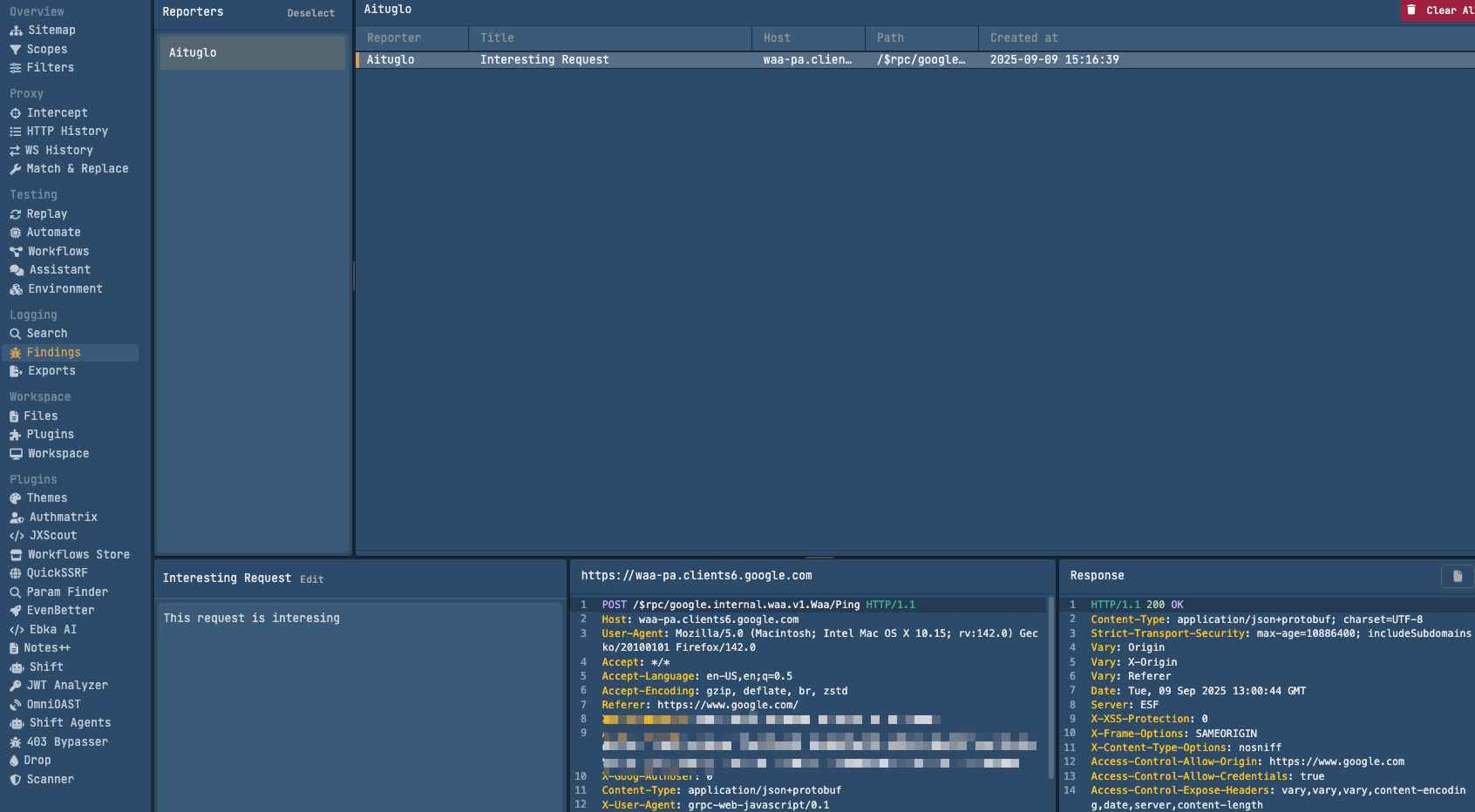Click the Drop droplet icon
Screen dimensions: 1475x812
[x=14, y=761]
